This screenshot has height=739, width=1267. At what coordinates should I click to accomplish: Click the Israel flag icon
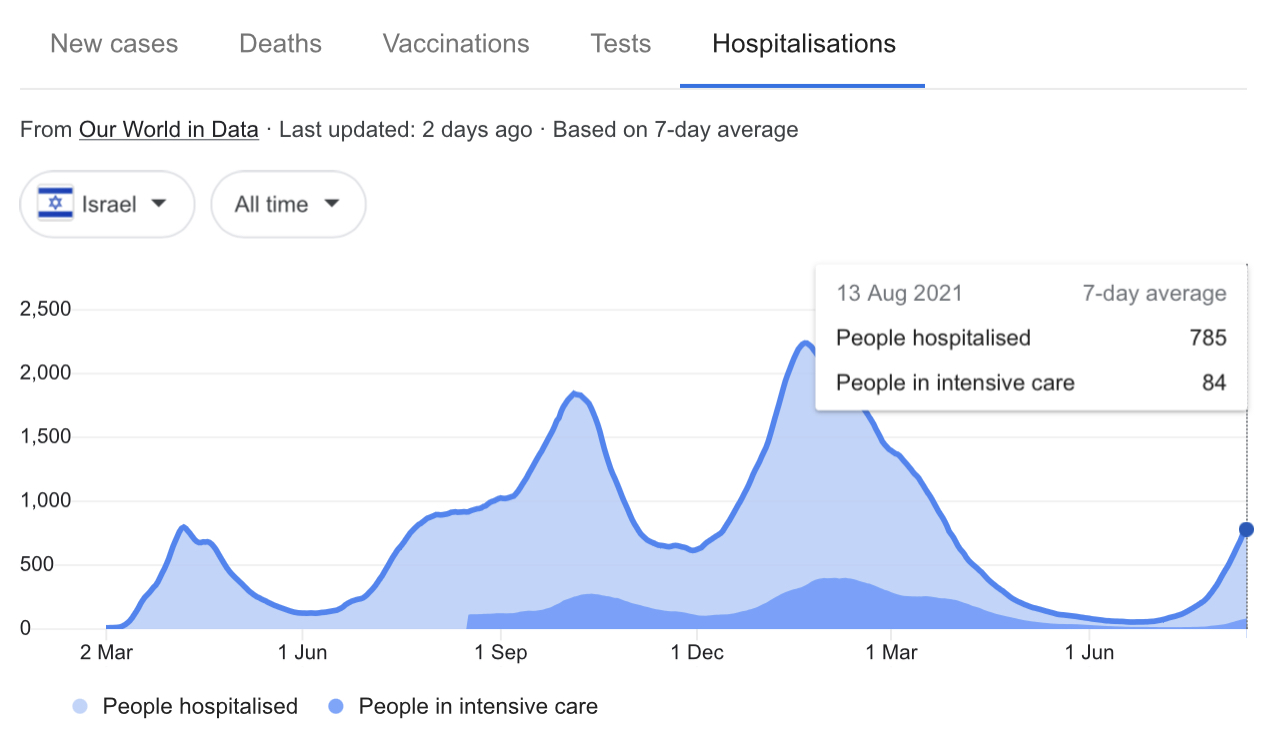(x=56, y=204)
